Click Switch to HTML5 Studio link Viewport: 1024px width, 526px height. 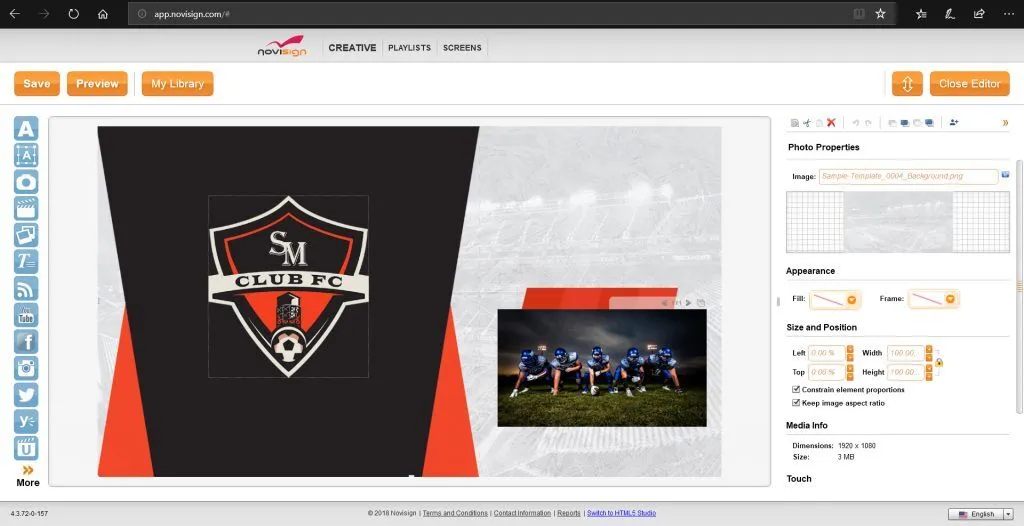(x=621, y=513)
